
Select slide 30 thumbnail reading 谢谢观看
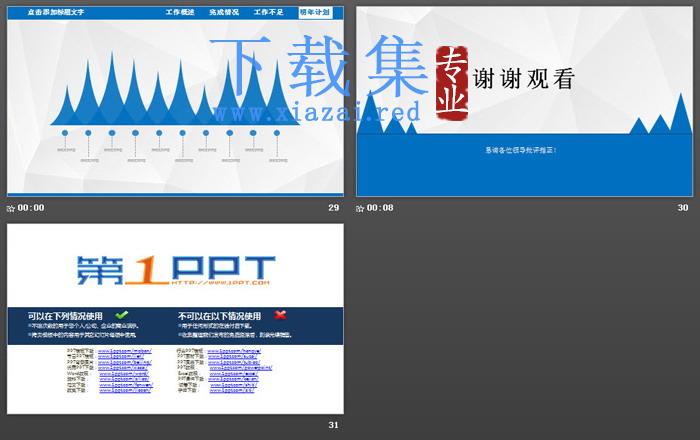tap(525, 101)
